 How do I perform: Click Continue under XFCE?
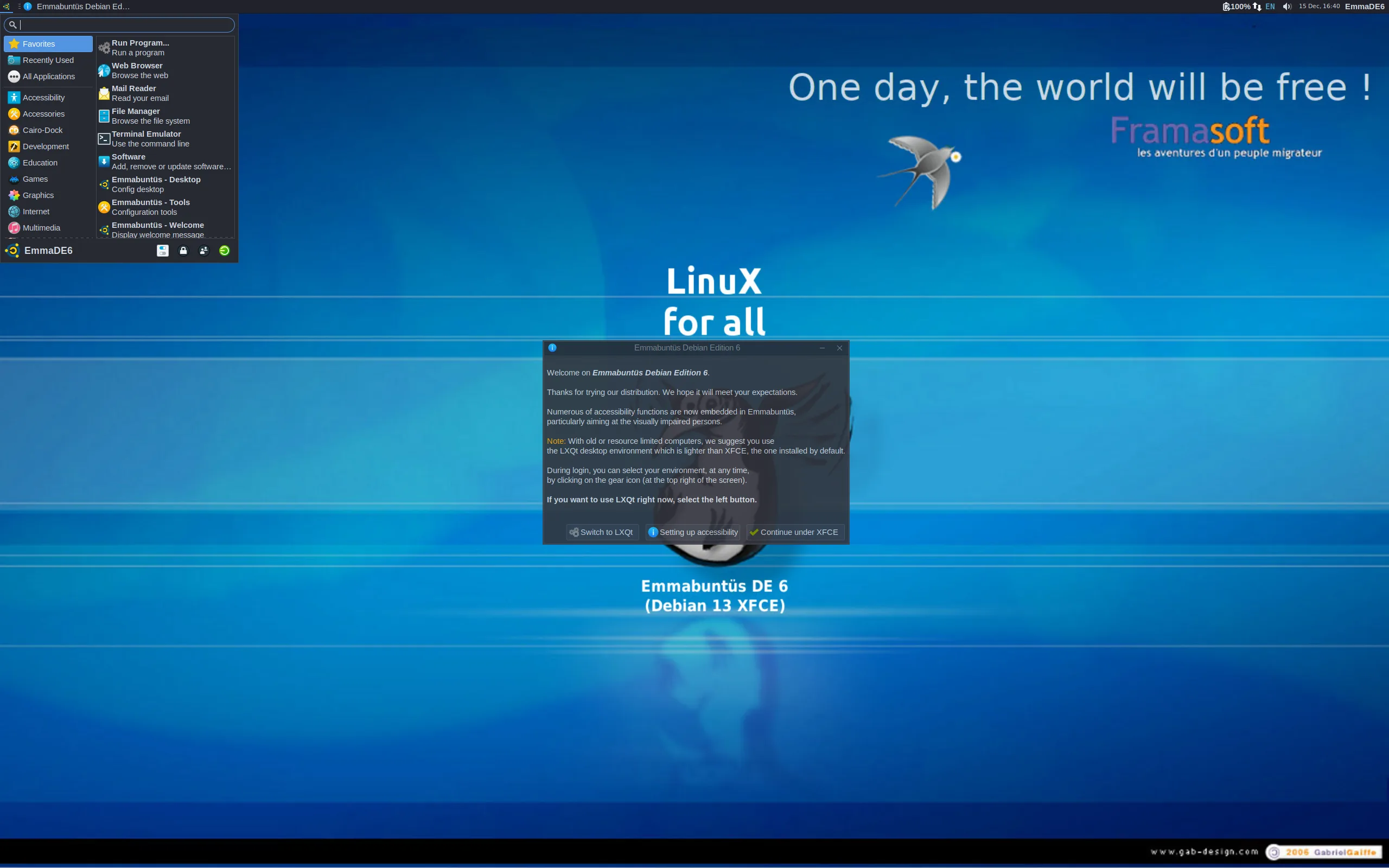pyautogui.click(x=793, y=532)
